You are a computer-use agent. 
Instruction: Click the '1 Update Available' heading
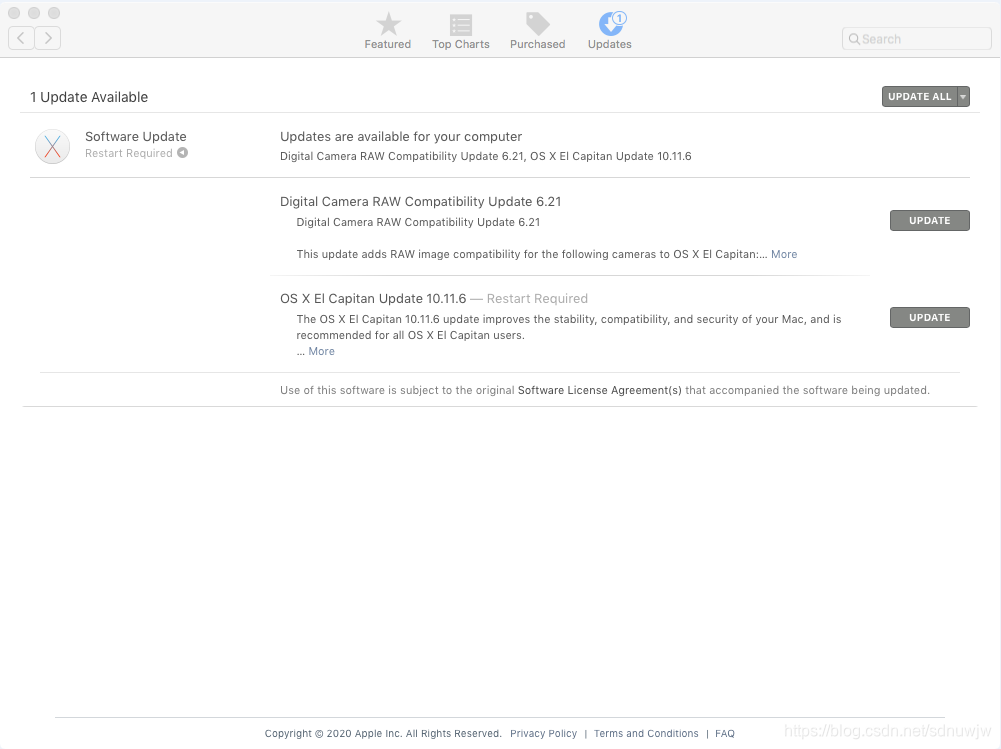click(x=89, y=97)
